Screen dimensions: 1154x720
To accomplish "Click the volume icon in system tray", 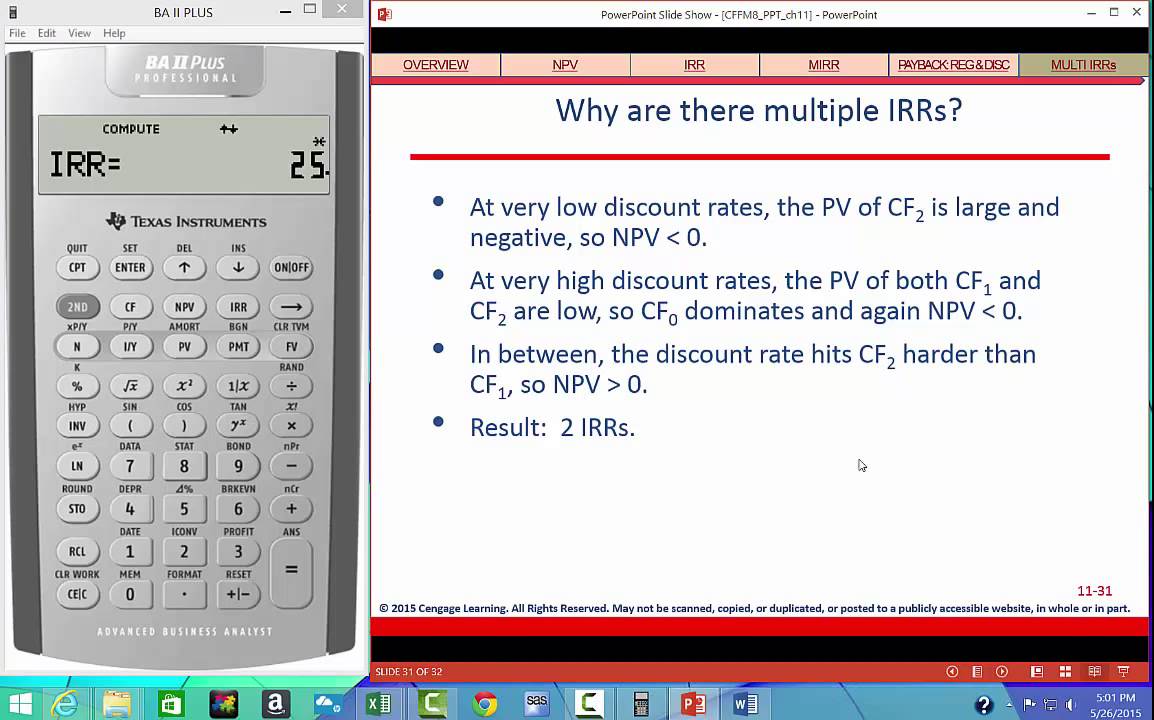I will point(1070,705).
